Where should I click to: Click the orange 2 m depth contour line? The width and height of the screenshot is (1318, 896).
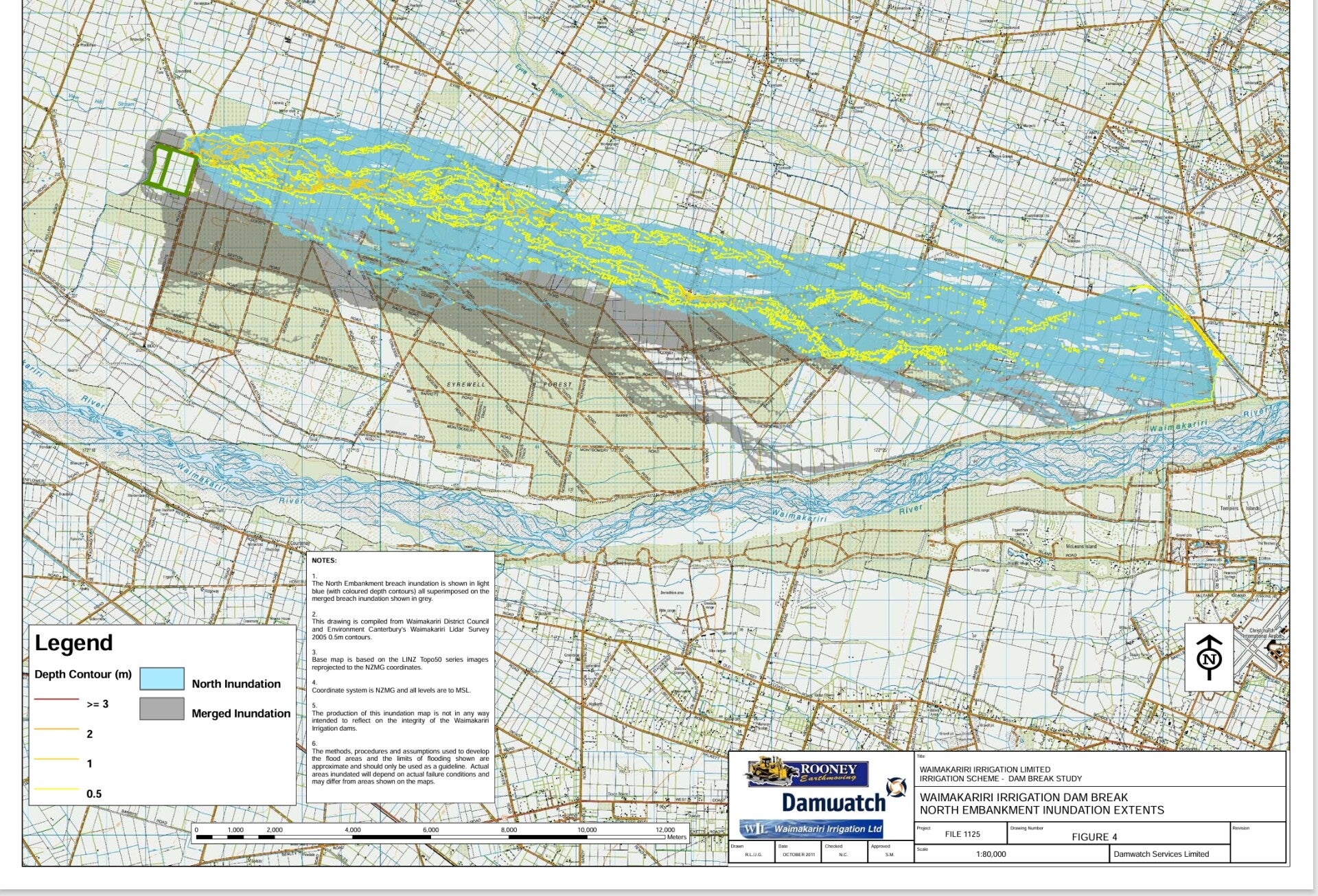pyautogui.click(x=56, y=729)
